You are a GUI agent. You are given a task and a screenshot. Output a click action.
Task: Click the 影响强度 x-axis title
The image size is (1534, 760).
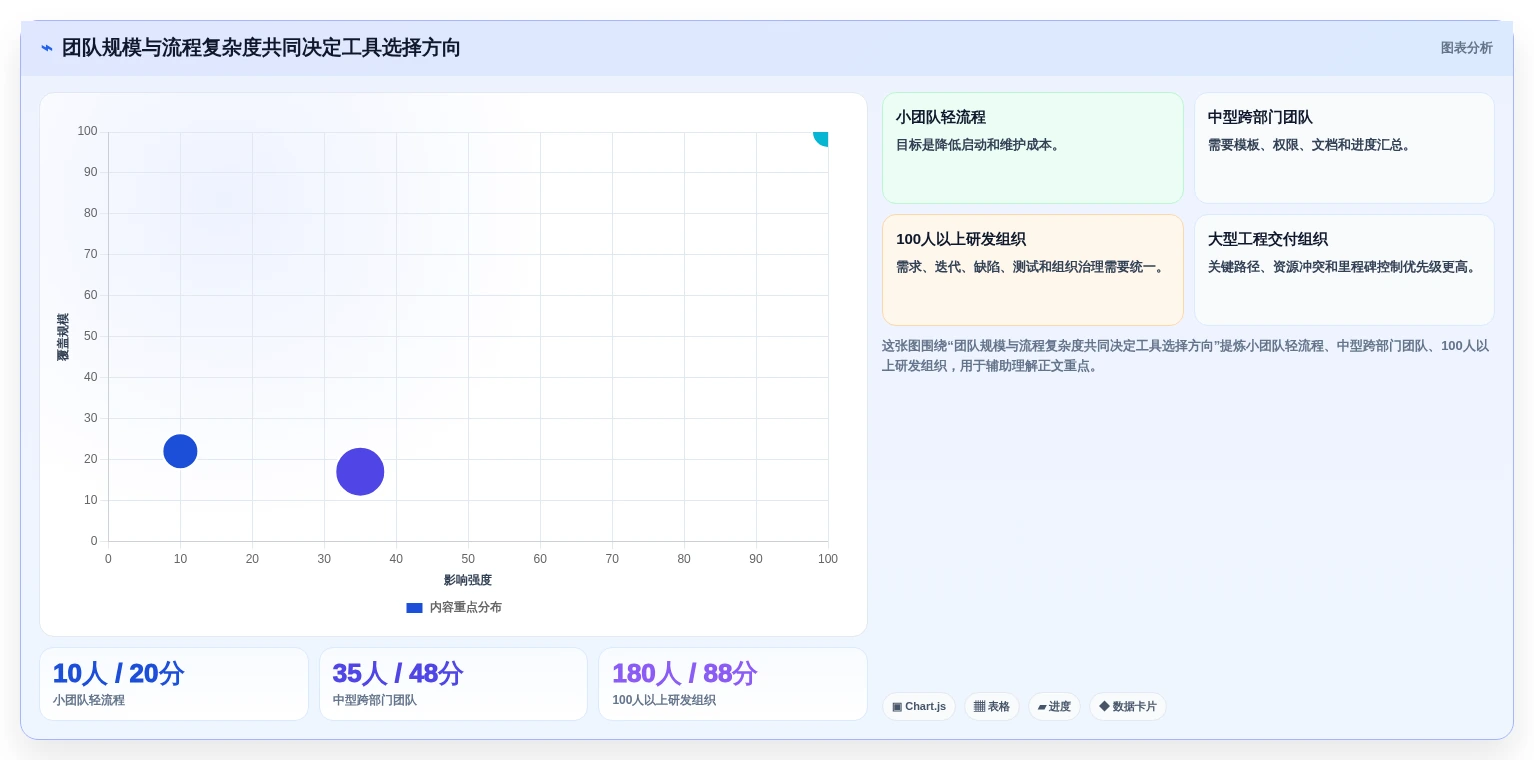tap(468, 580)
